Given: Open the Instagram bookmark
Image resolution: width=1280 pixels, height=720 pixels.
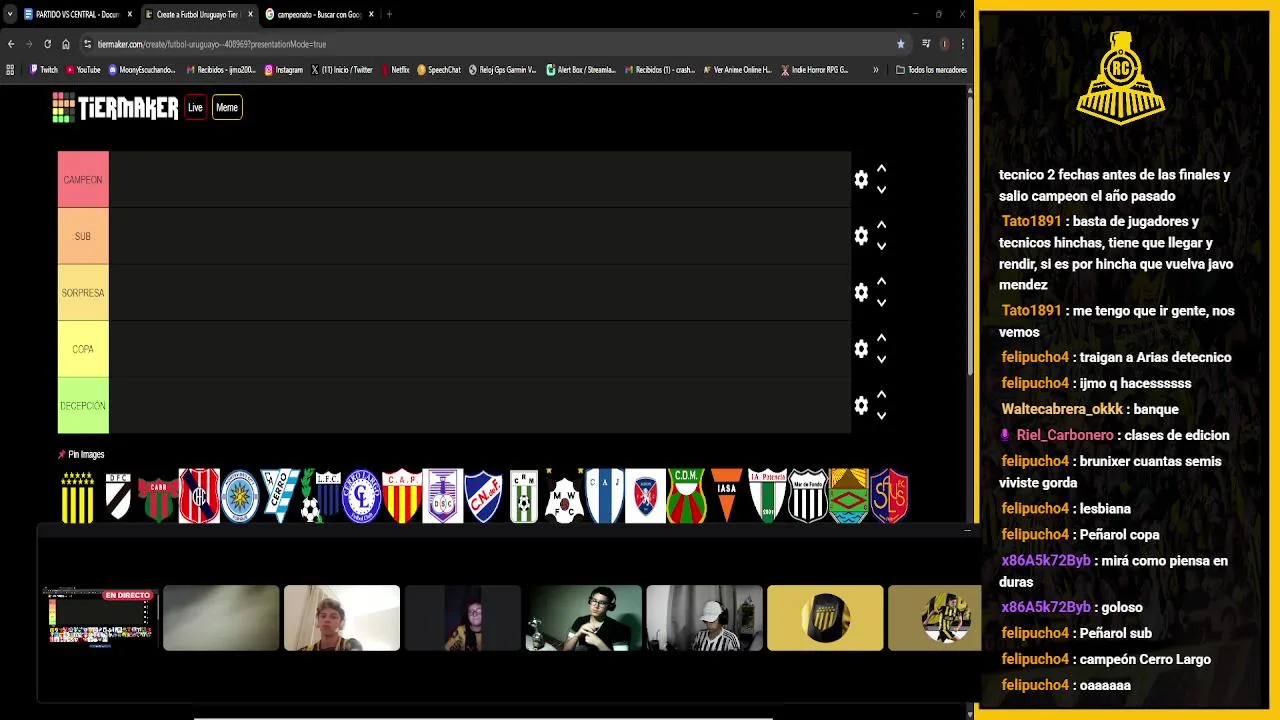Looking at the screenshot, I should (x=283, y=70).
